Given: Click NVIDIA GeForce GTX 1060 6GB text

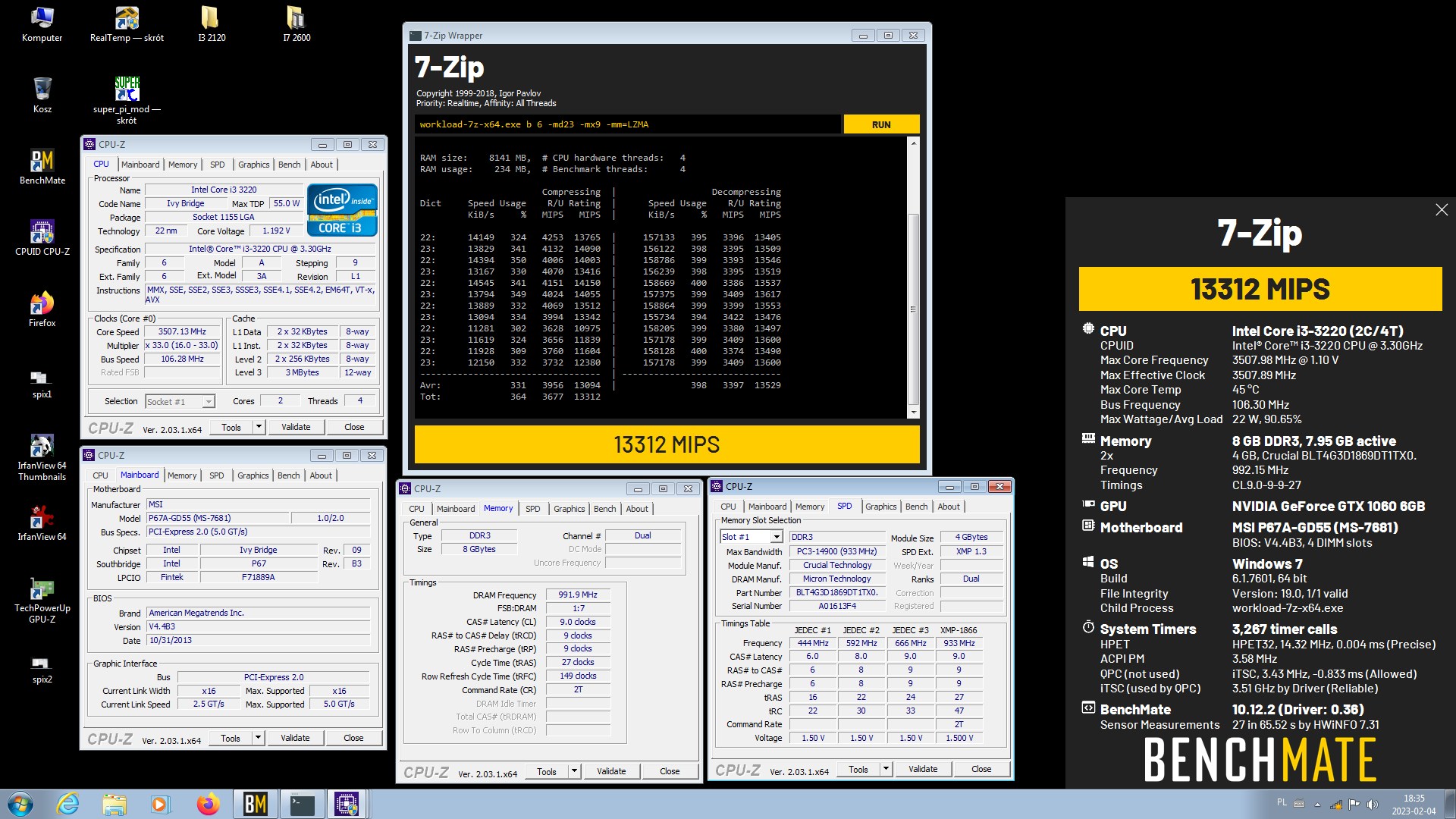Looking at the screenshot, I should 1328,506.
